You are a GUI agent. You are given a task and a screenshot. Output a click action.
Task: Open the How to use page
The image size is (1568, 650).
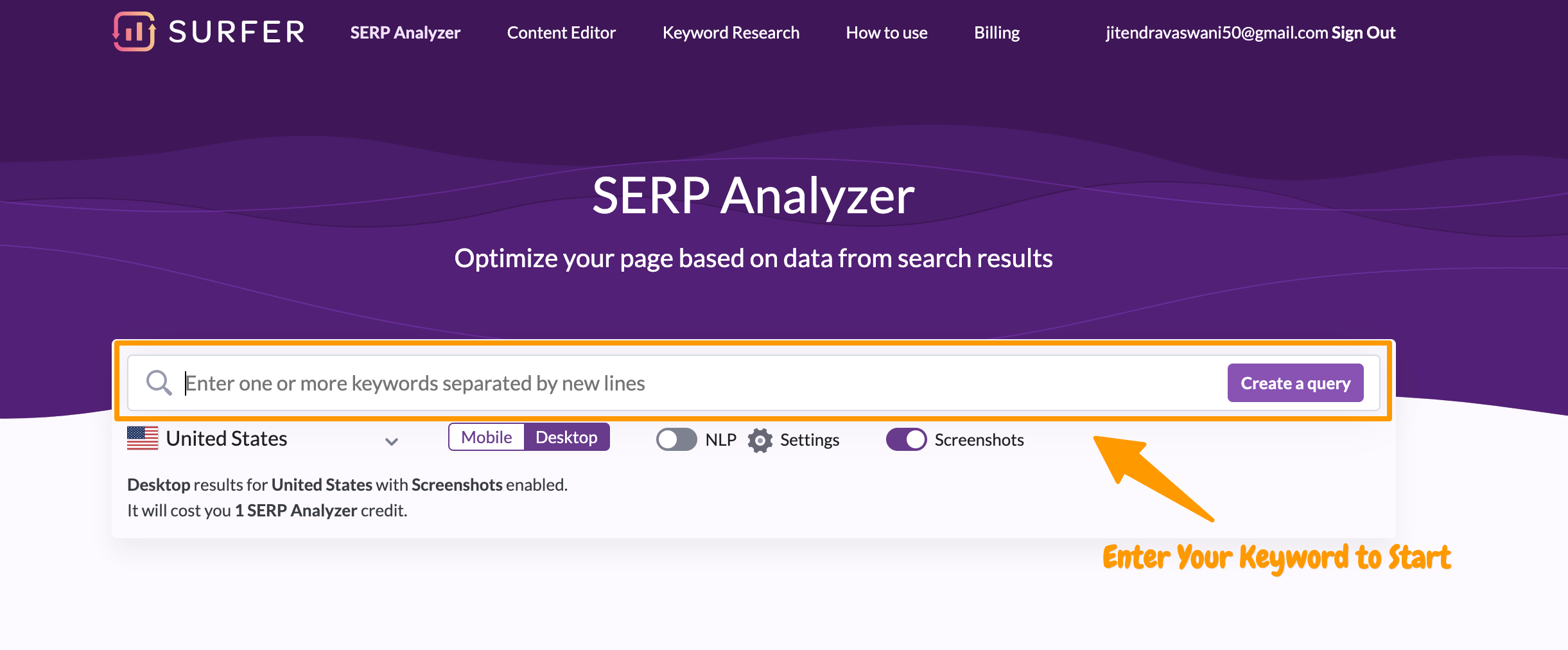click(886, 33)
